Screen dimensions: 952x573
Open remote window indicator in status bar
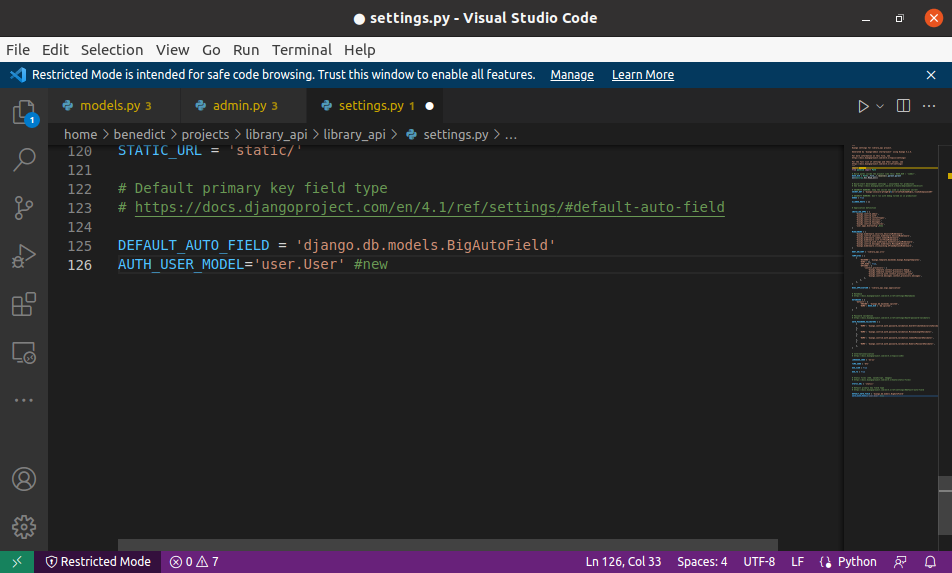pos(17,562)
